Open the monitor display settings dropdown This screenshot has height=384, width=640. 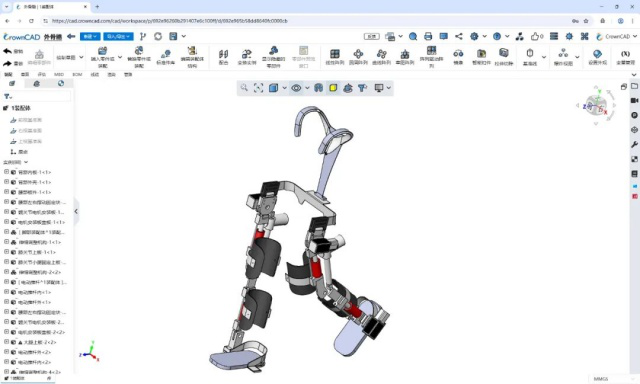[x=389, y=88]
